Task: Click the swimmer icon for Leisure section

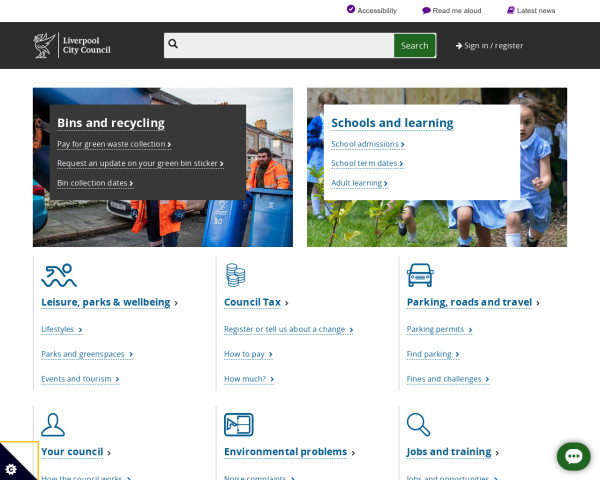Action: (59, 275)
